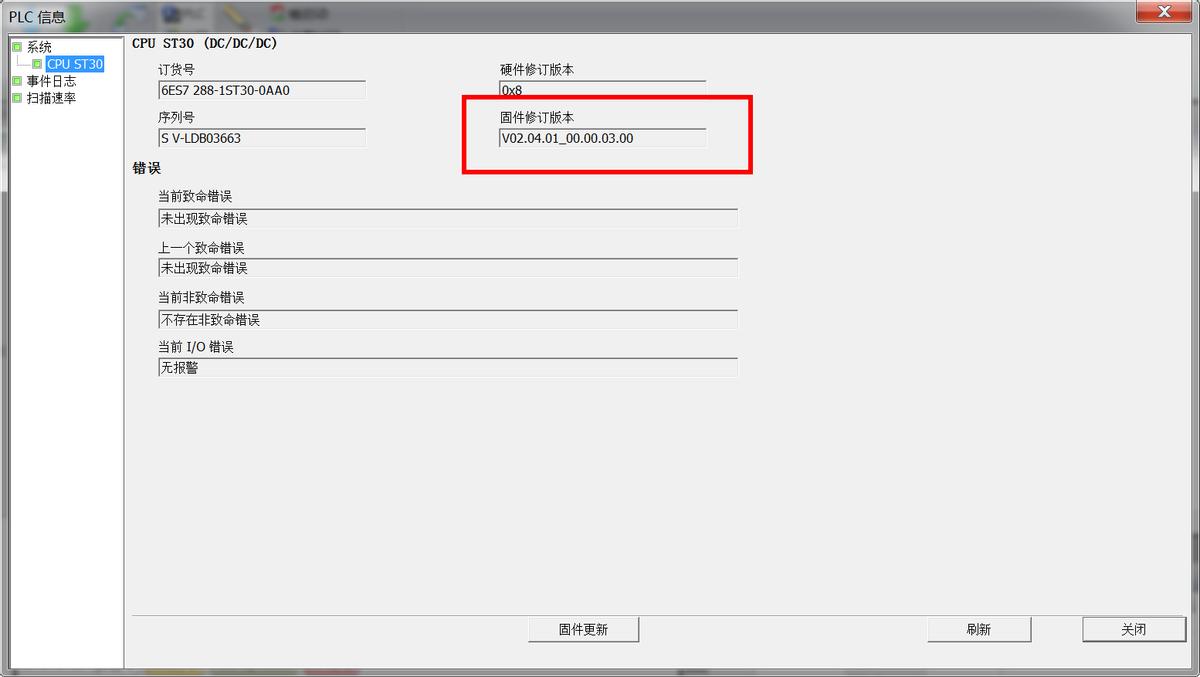Click inside the 订货号 field showing 6ES7 288-1ST30-0AA0
The image size is (1200, 677).
pyautogui.click(x=260, y=90)
